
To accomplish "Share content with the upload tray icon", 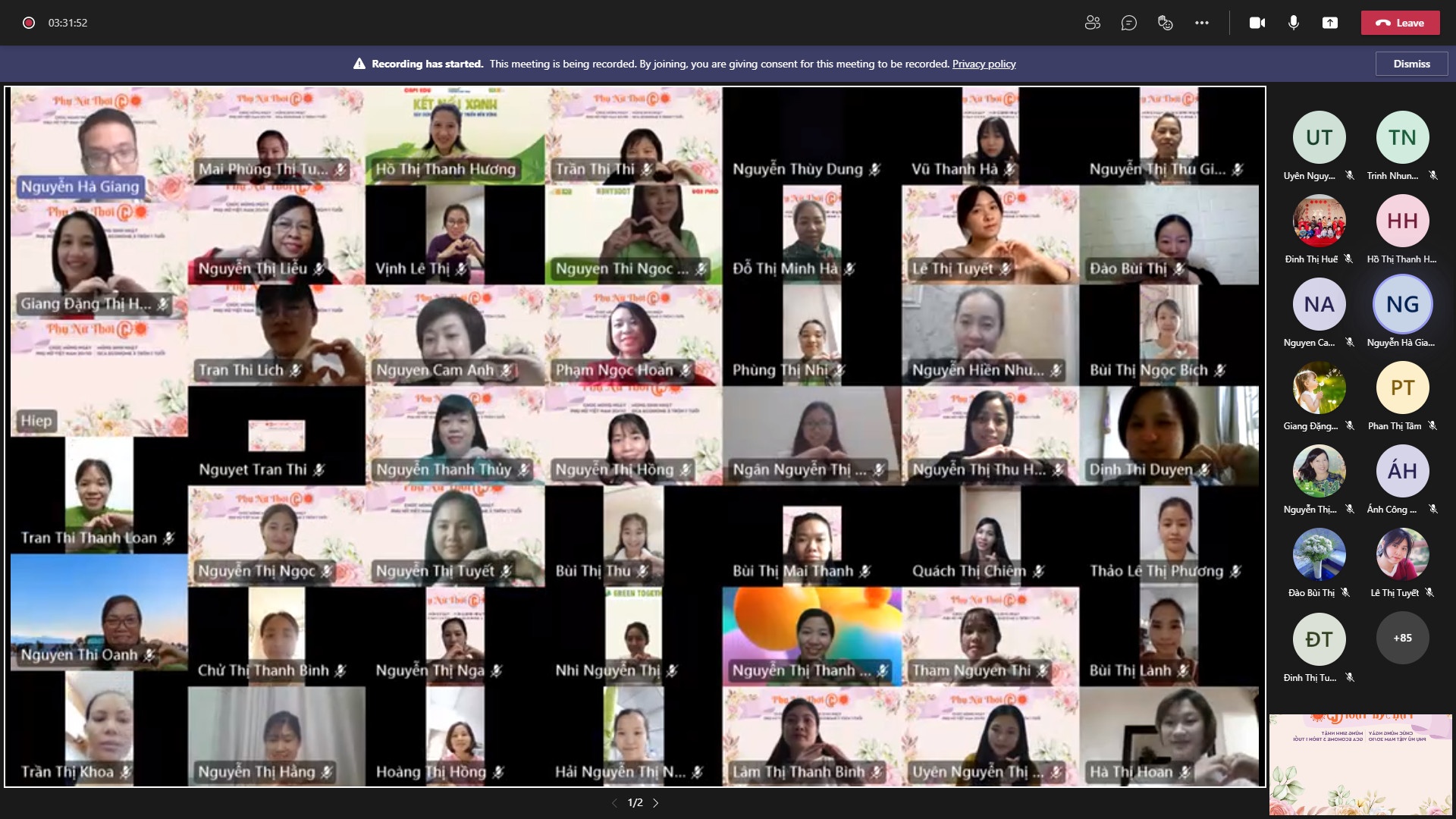I will point(1330,23).
